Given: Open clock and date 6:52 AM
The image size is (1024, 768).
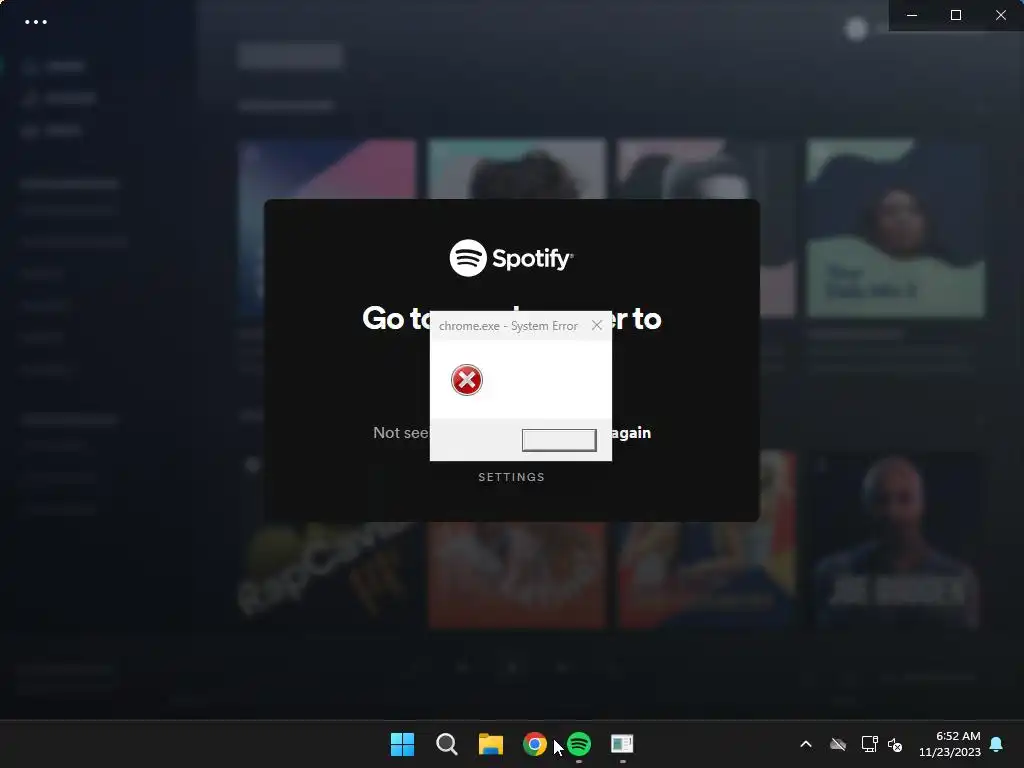Looking at the screenshot, I should coord(950,744).
